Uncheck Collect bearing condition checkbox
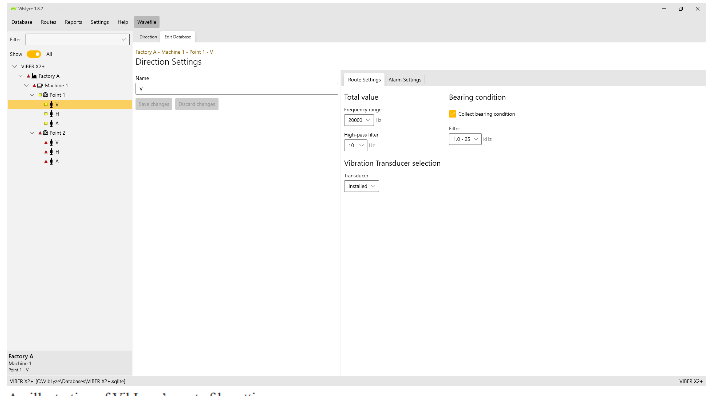Viewport: 715px width, 396px height. click(x=452, y=114)
